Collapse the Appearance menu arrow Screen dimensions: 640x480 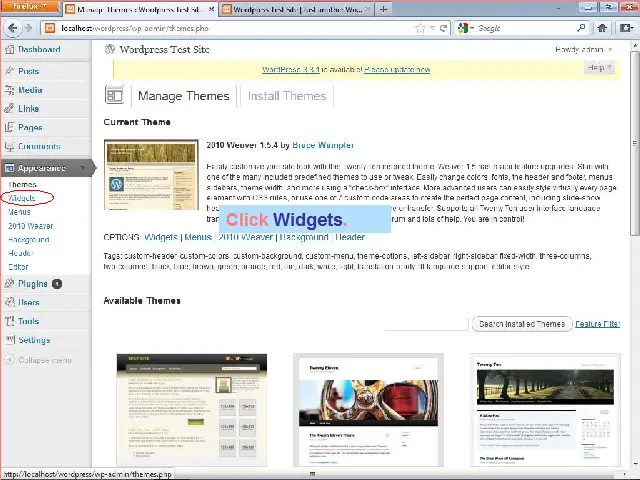pyautogui.click(x=82, y=168)
